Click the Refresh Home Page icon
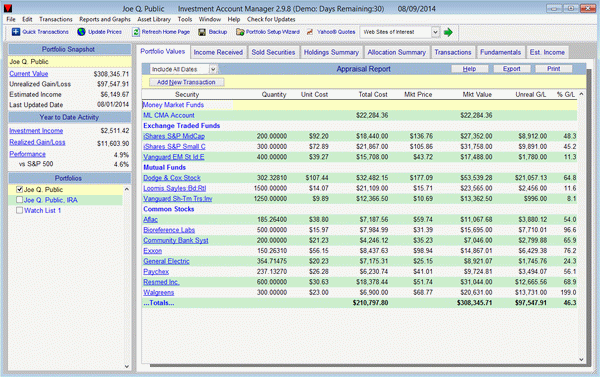 [x=136, y=32]
